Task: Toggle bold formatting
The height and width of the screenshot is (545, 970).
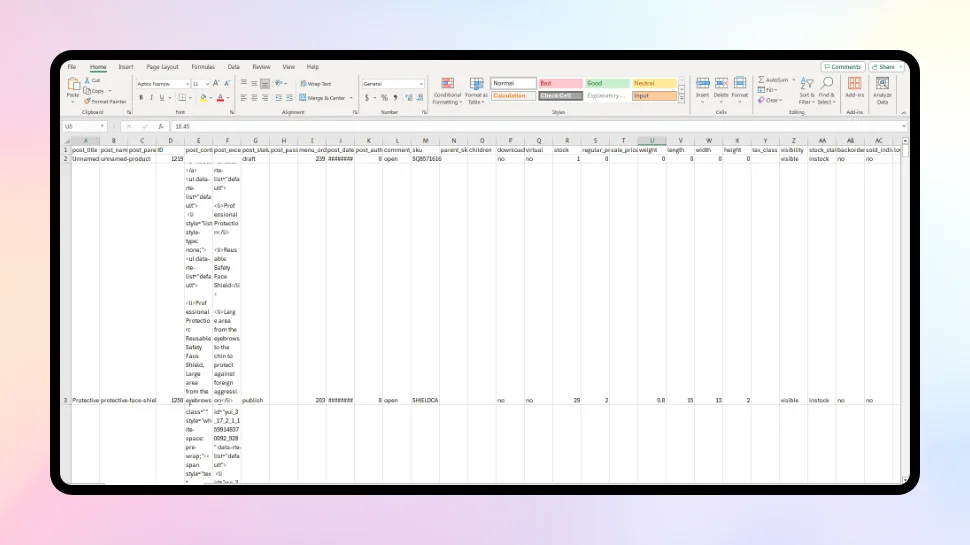Action: [141, 98]
